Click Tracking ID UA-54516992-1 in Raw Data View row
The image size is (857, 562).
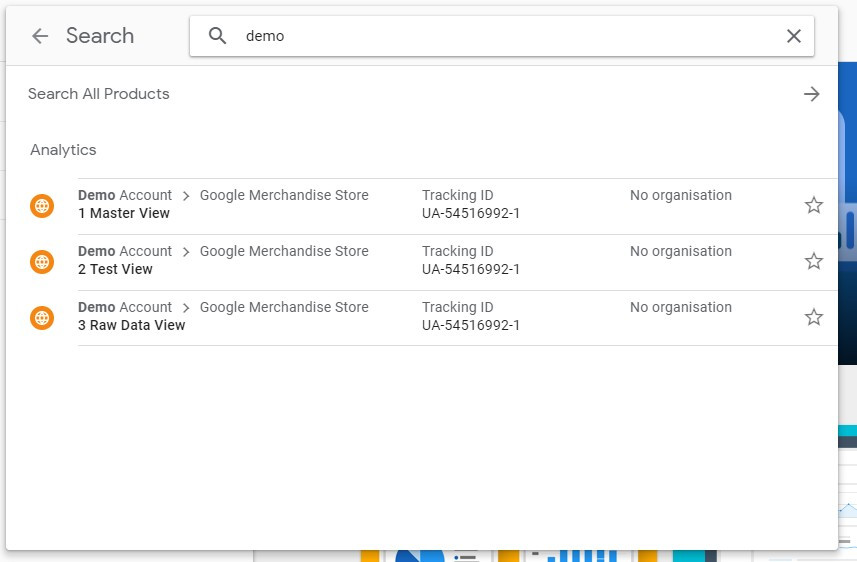tap(471, 316)
